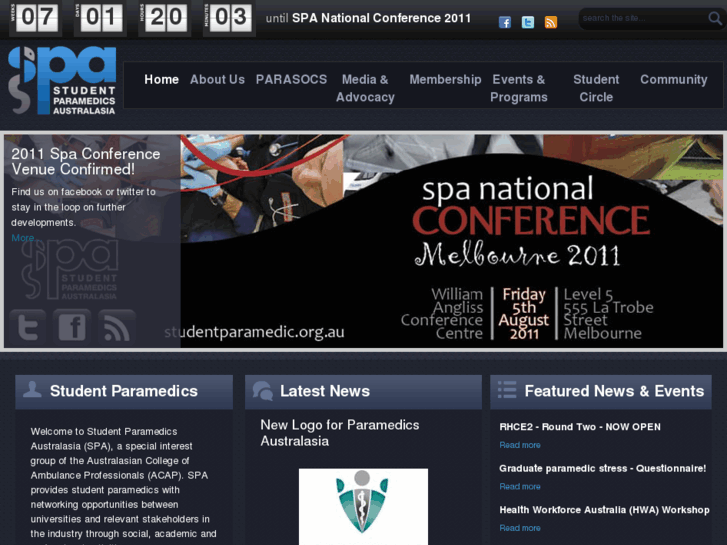Click the Featured News & Events heading

[614, 391]
